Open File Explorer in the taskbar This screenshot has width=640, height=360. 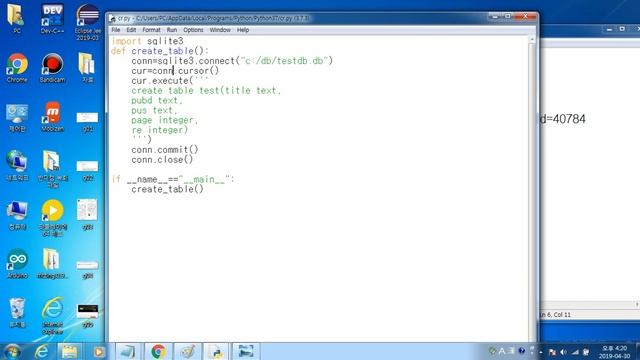click(x=69, y=351)
